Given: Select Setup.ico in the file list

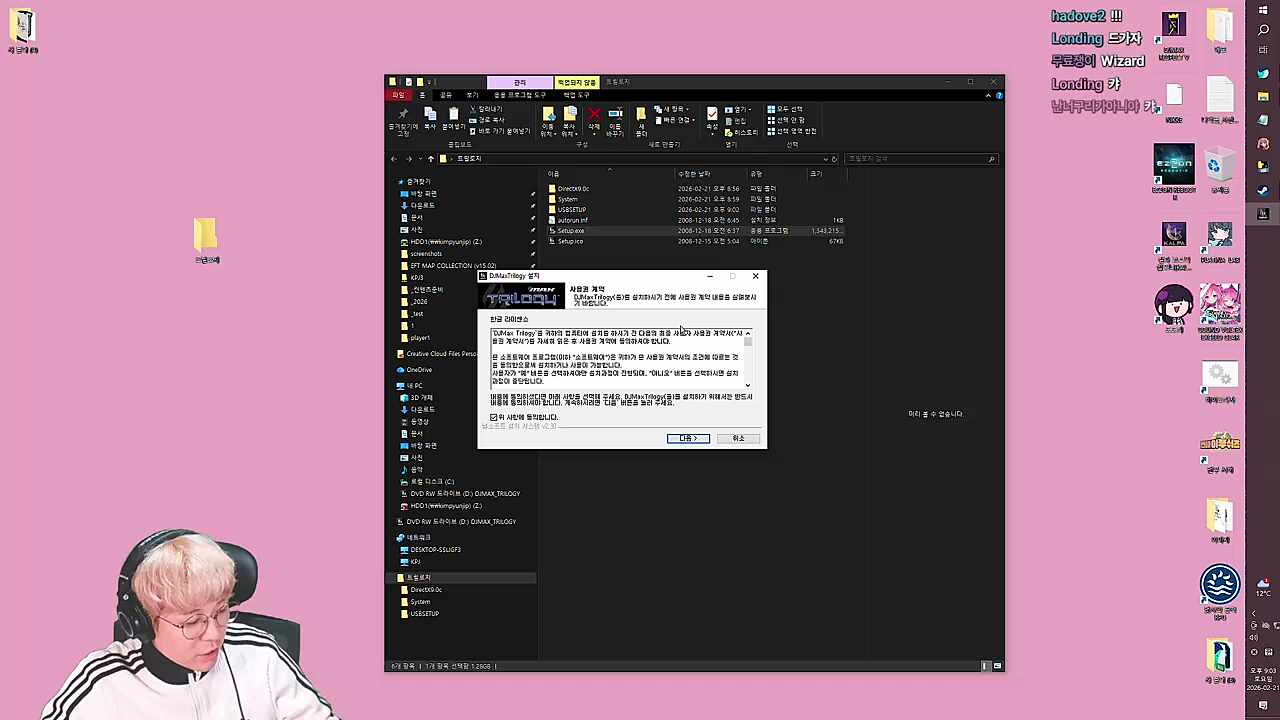Looking at the screenshot, I should click(570, 241).
